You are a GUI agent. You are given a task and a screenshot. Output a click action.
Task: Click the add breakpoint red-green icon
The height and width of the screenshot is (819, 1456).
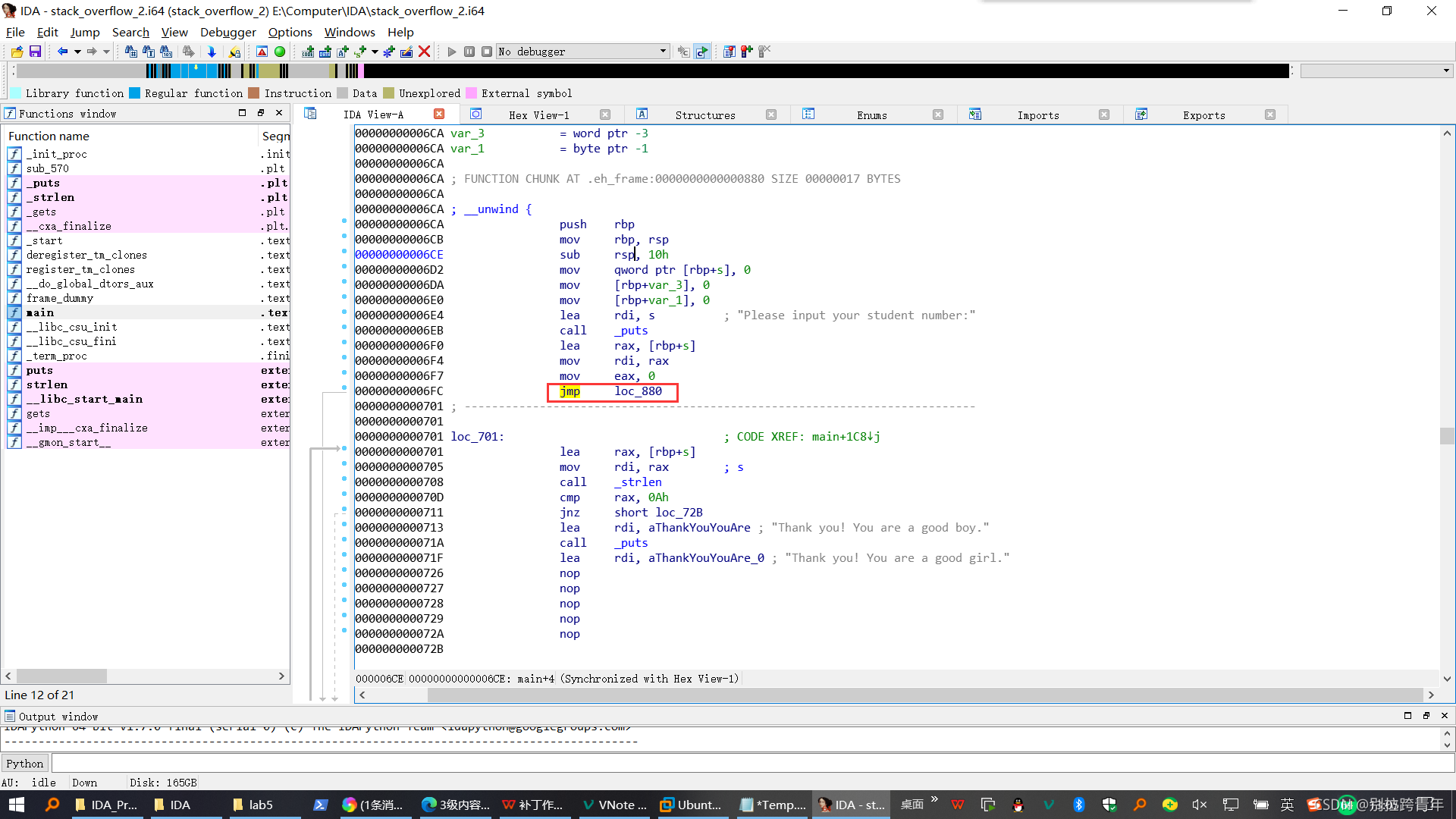(x=747, y=52)
